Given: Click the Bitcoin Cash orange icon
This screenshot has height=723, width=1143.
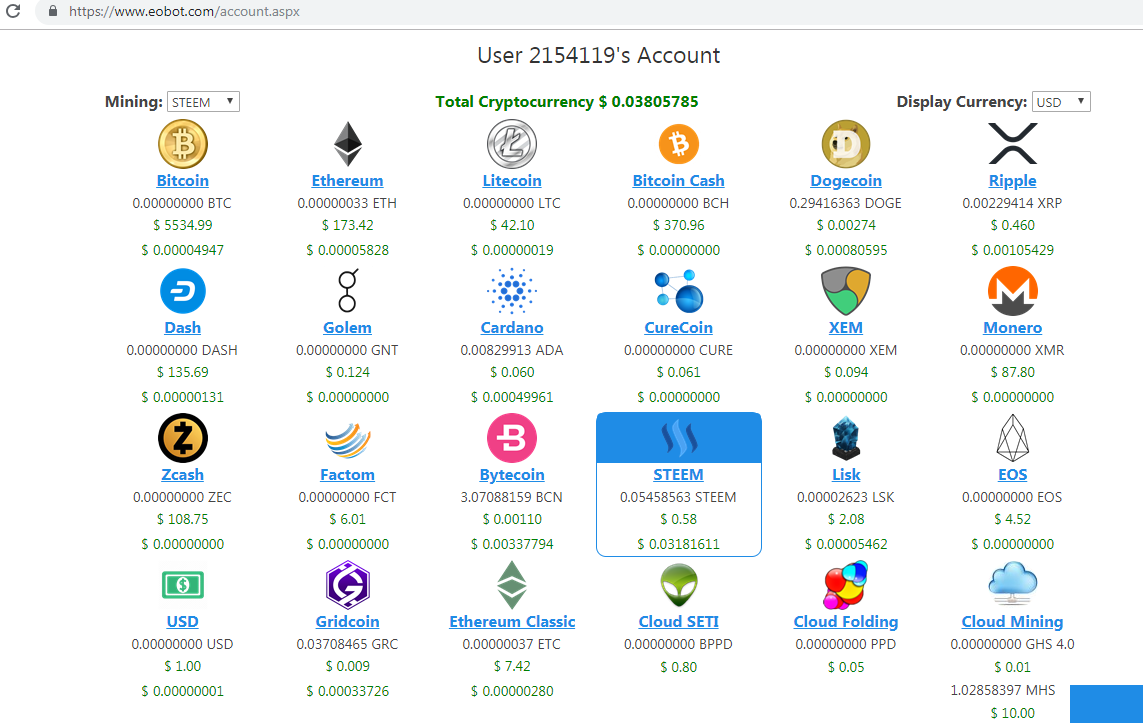Looking at the screenshot, I should point(679,144).
